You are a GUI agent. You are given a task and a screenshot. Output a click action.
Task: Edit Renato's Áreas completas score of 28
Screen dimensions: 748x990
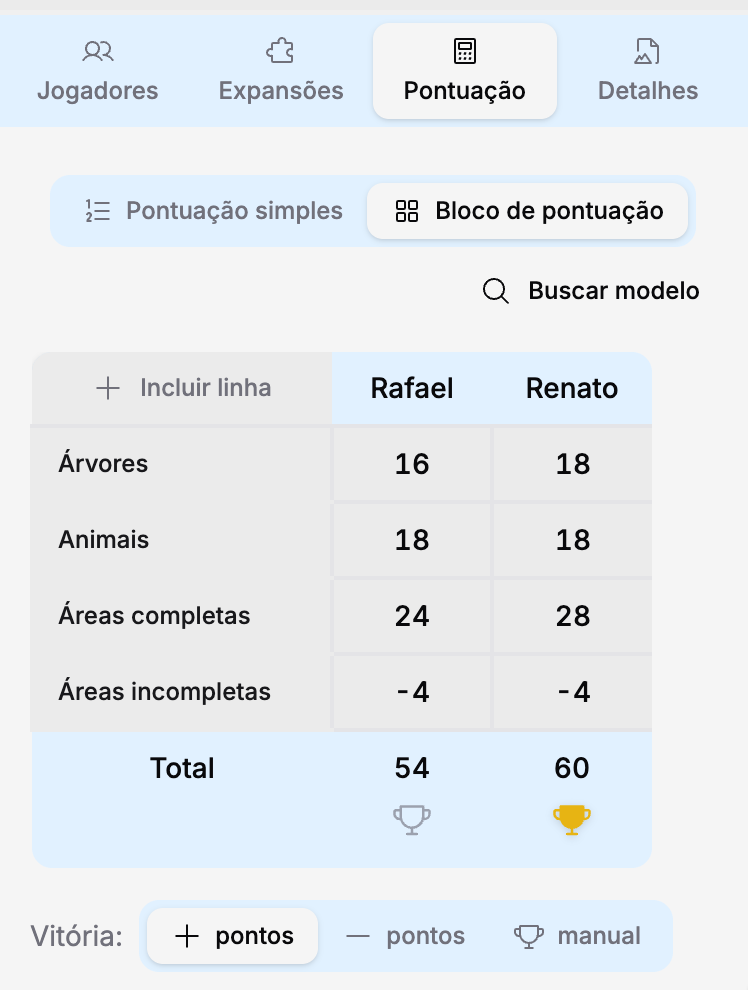(x=573, y=616)
